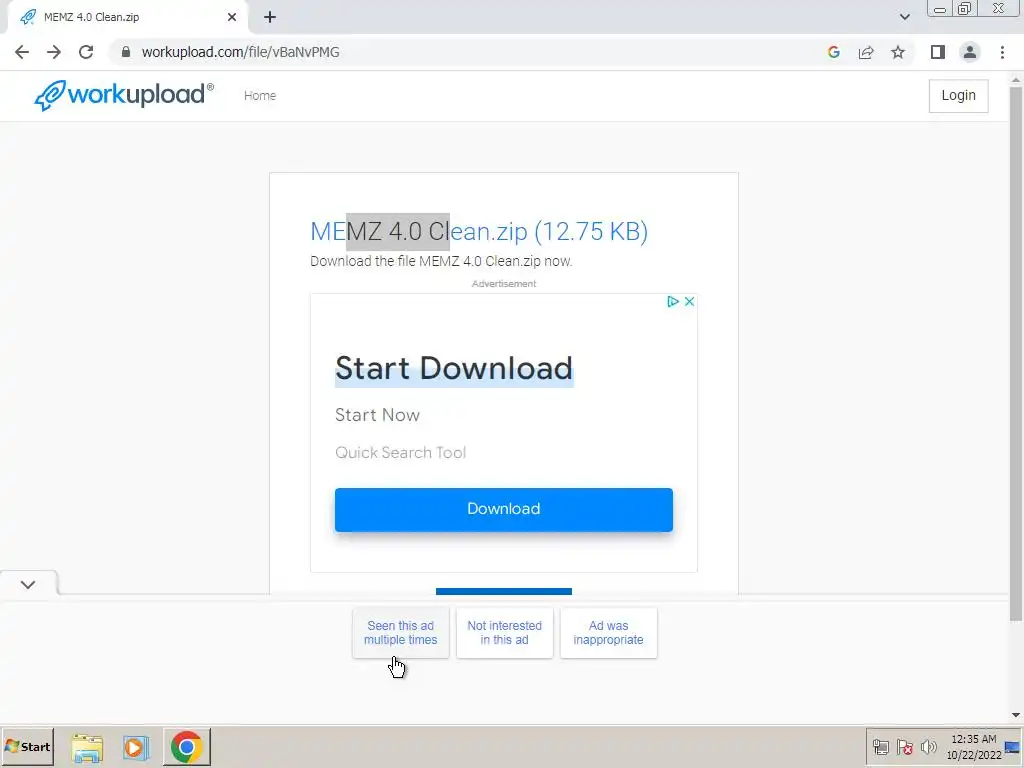Click the Action Center flag tray icon

pos(904,747)
